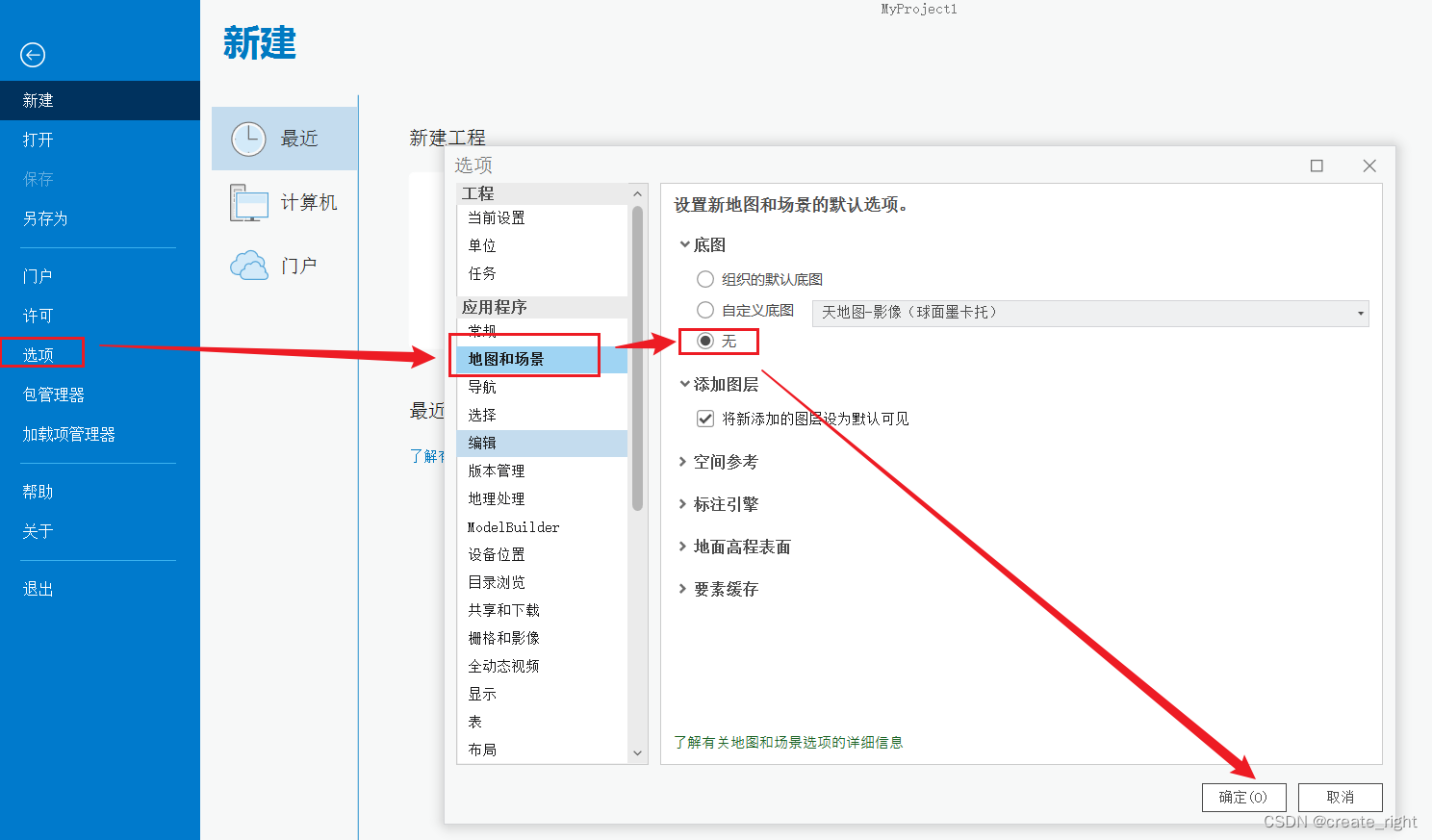Expand the 地面高程表面 section
Image resolution: width=1432 pixels, height=840 pixels.
click(683, 547)
